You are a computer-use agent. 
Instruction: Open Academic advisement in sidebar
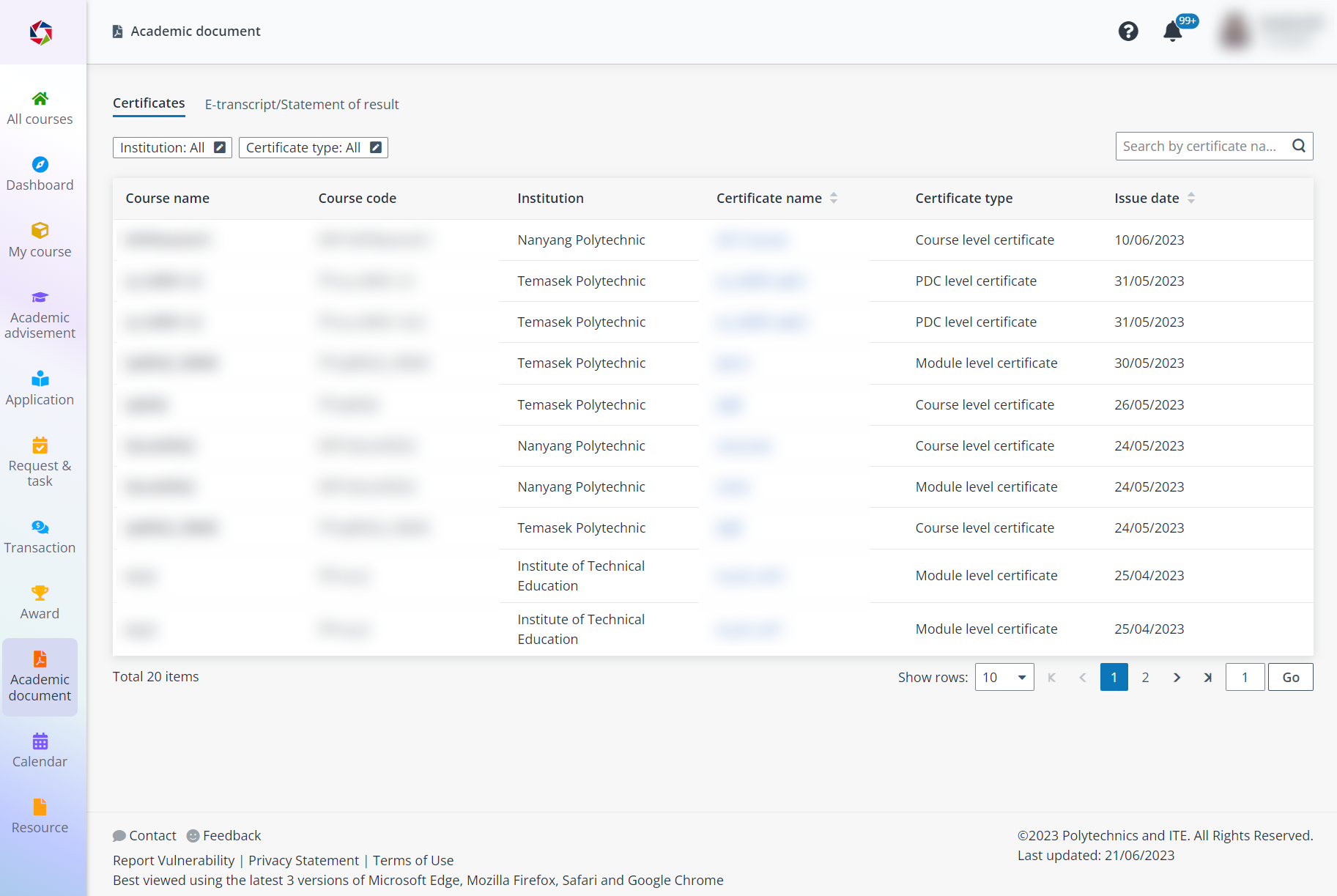[x=40, y=314]
